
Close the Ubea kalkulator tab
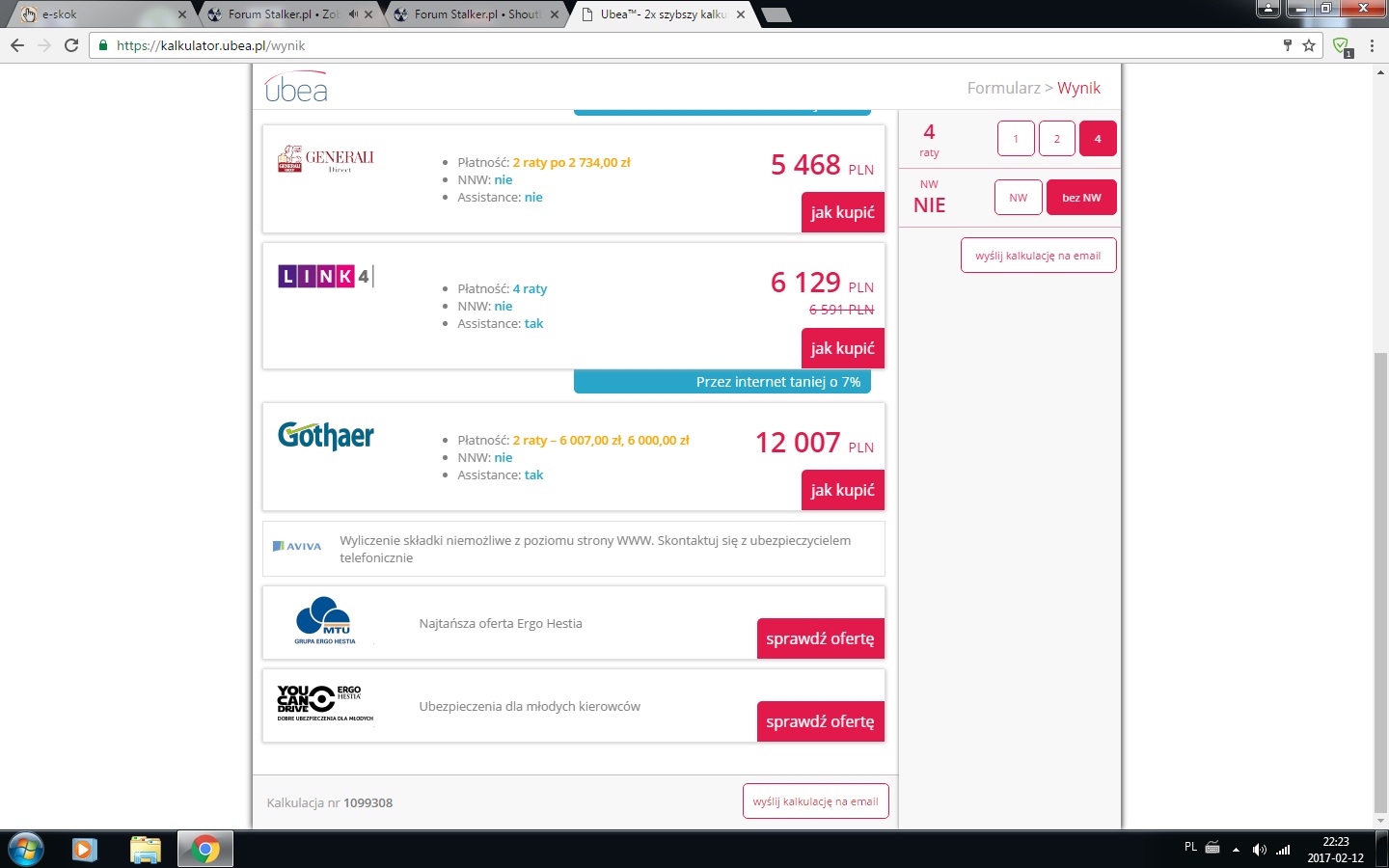click(741, 14)
